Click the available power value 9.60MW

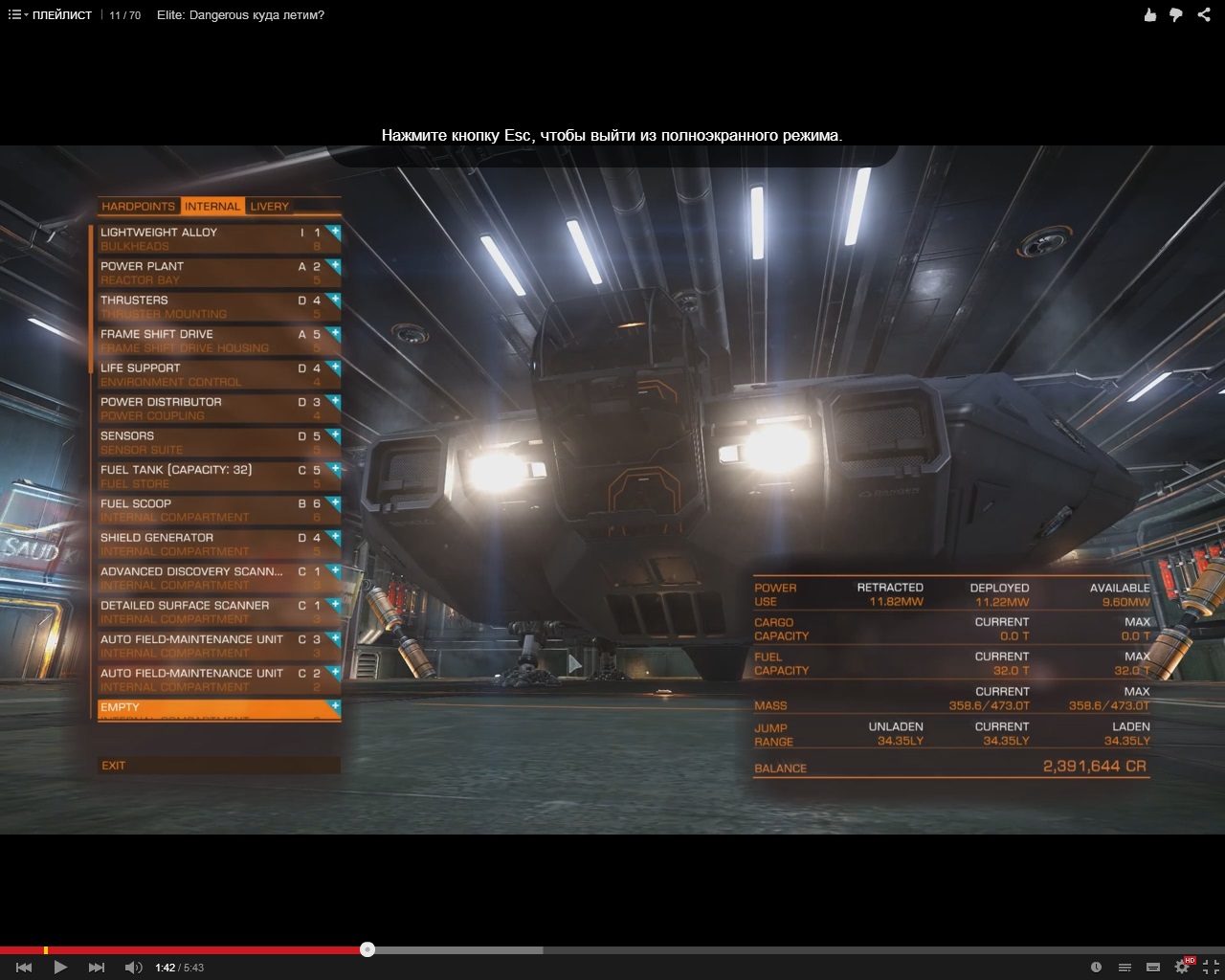coord(1125,602)
